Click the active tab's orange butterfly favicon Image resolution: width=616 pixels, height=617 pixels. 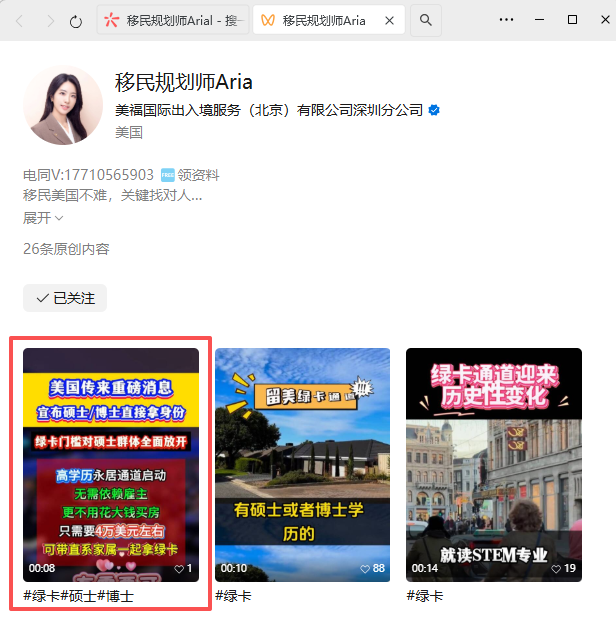(268, 20)
